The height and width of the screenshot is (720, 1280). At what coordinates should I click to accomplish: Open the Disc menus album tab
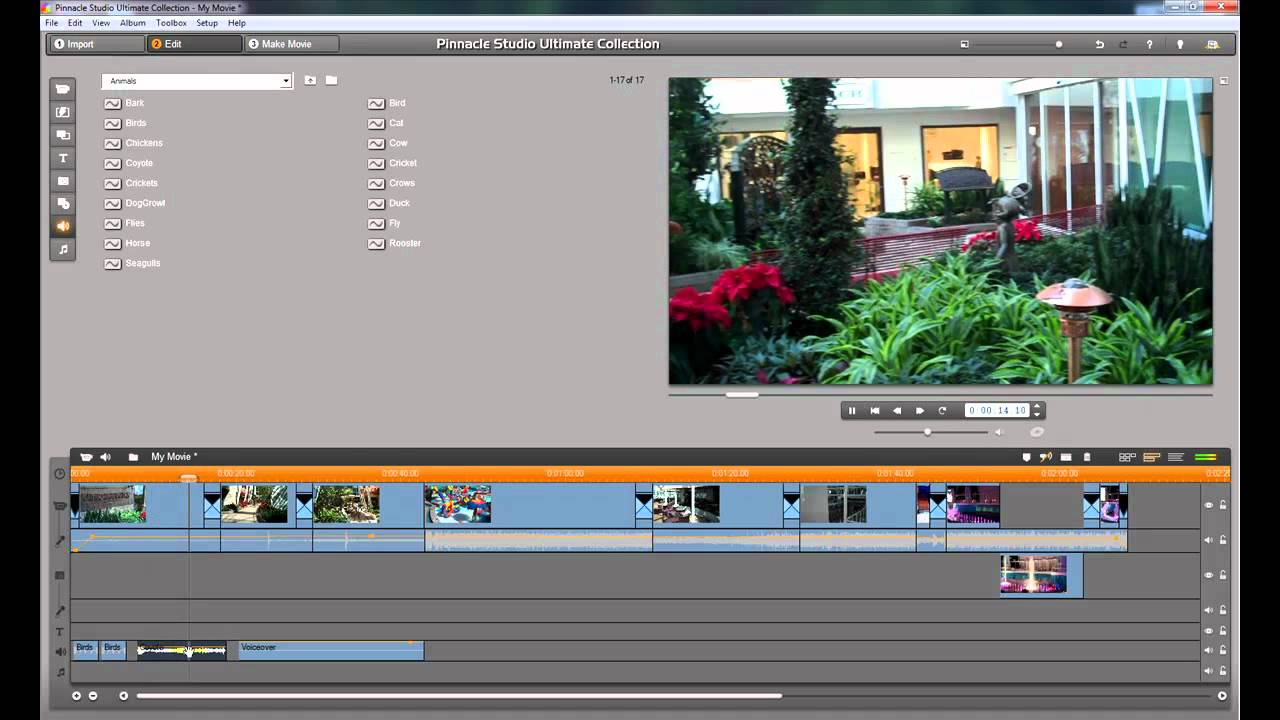pyautogui.click(x=63, y=204)
